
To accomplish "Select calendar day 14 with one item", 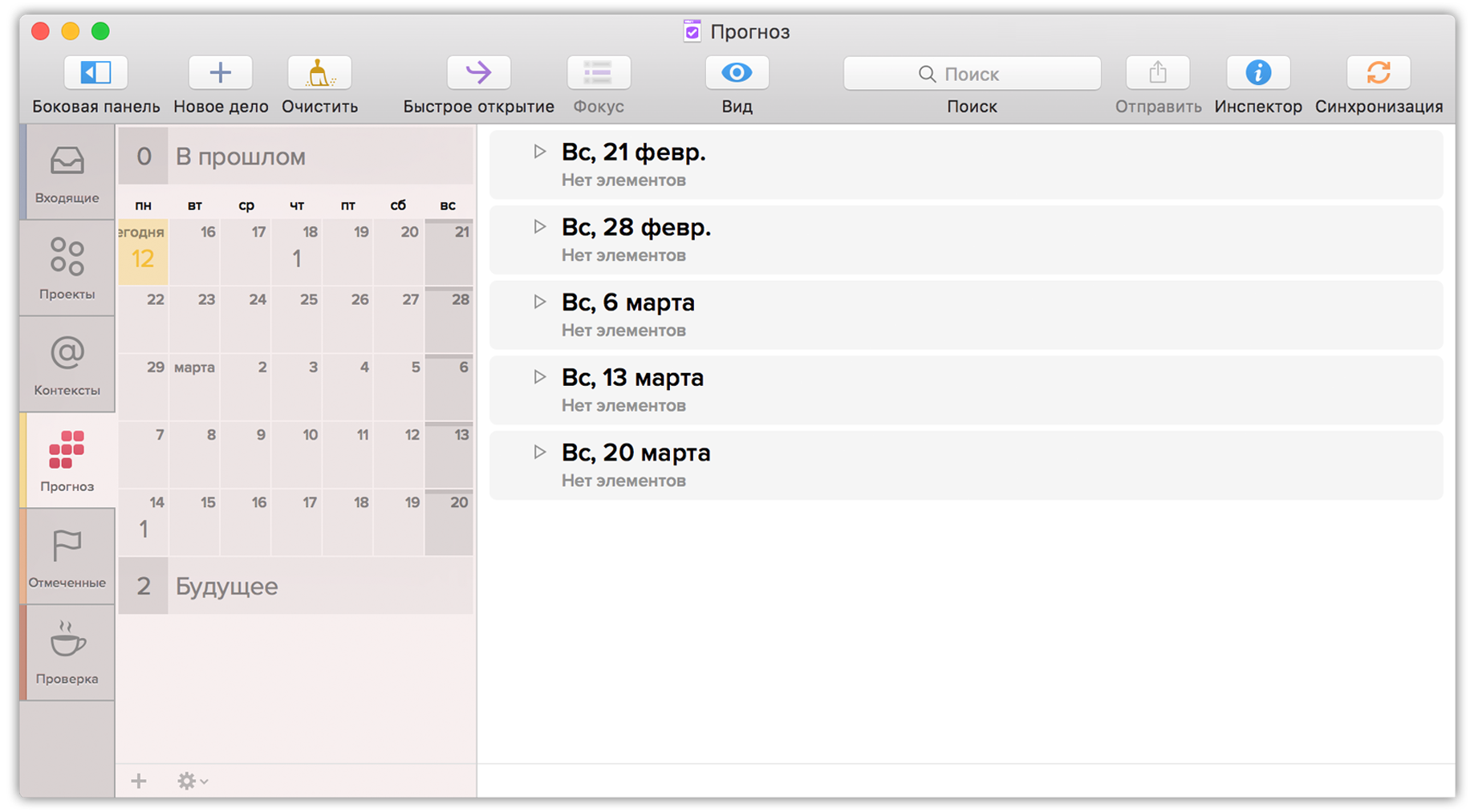I will pyautogui.click(x=143, y=522).
